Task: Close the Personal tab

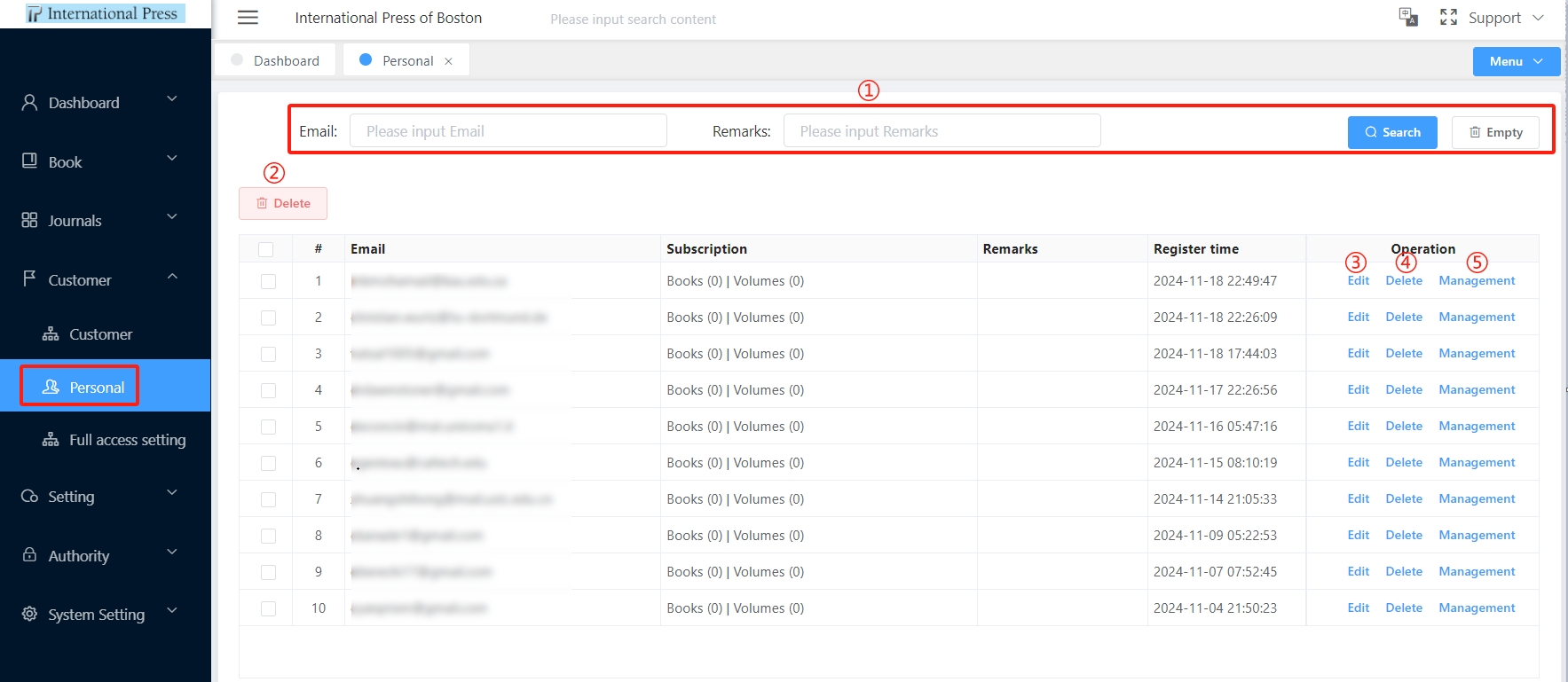Action: click(x=448, y=61)
